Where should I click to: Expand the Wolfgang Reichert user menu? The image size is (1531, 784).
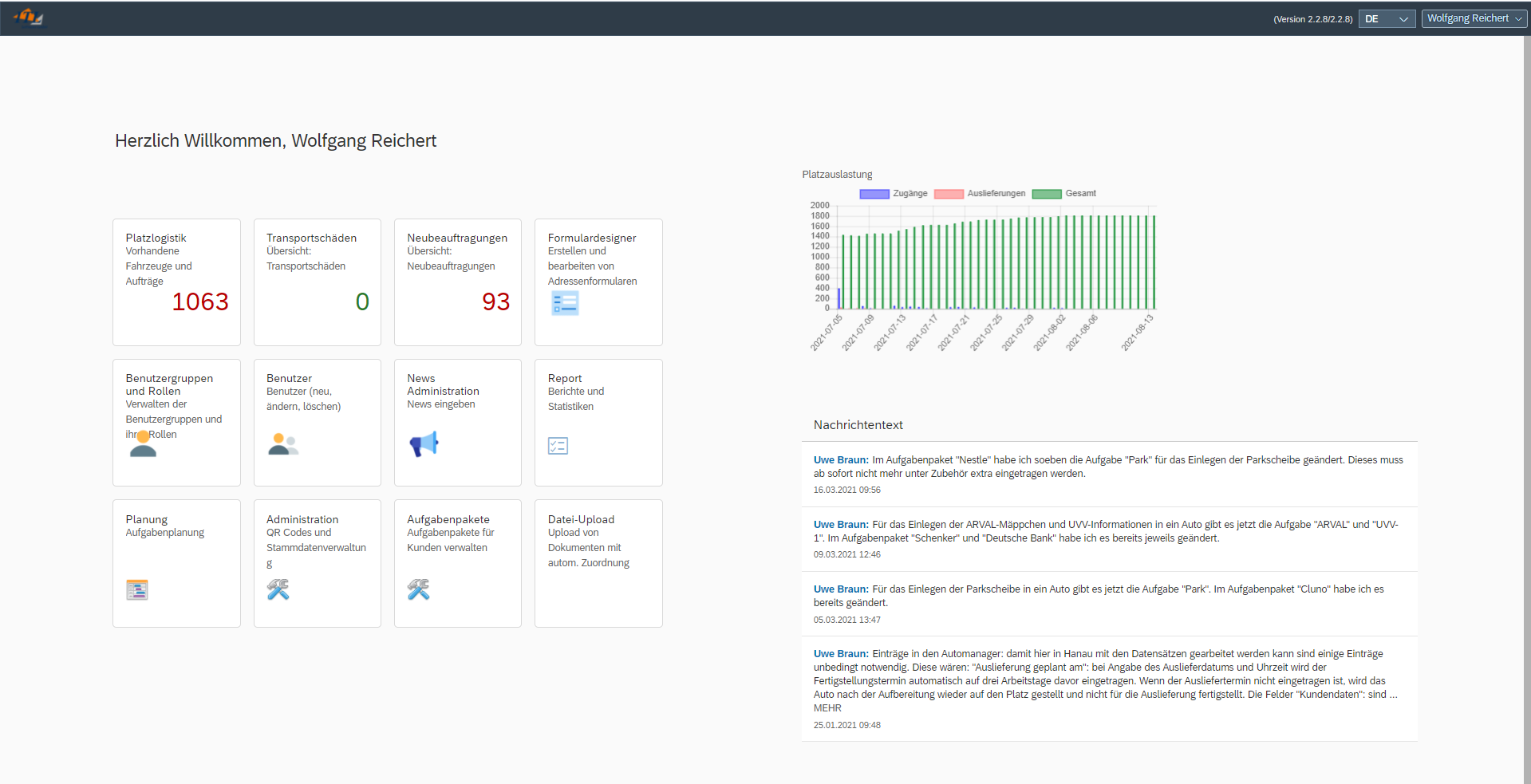click(x=1474, y=18)
